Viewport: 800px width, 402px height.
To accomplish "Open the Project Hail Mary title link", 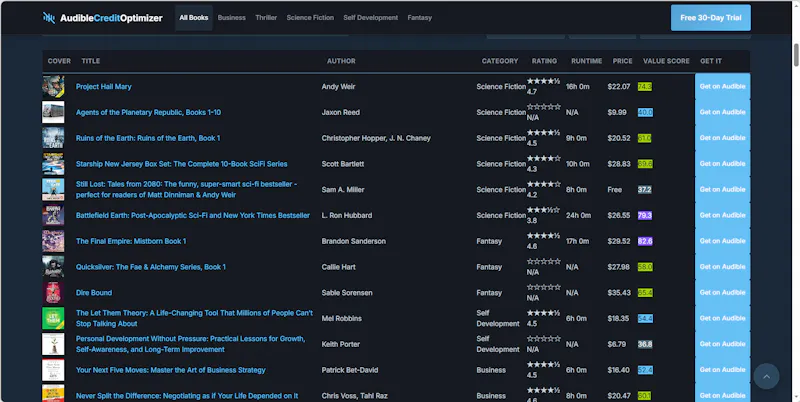I will click(104, 87).
